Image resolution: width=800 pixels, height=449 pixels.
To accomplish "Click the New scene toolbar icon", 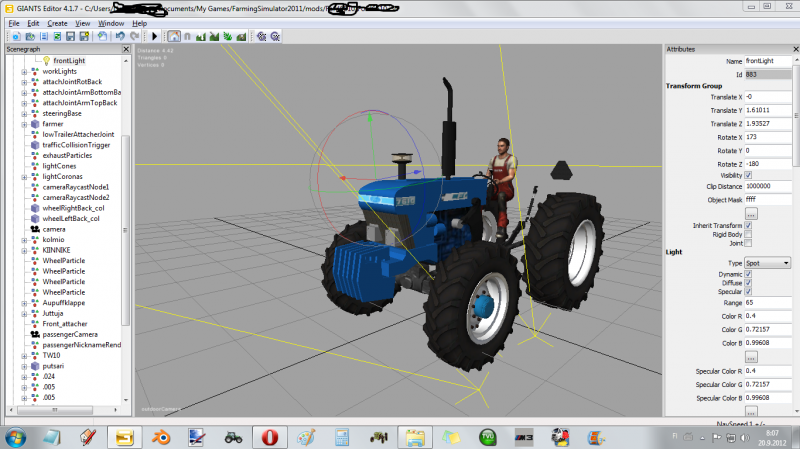I will coord(16,36).
